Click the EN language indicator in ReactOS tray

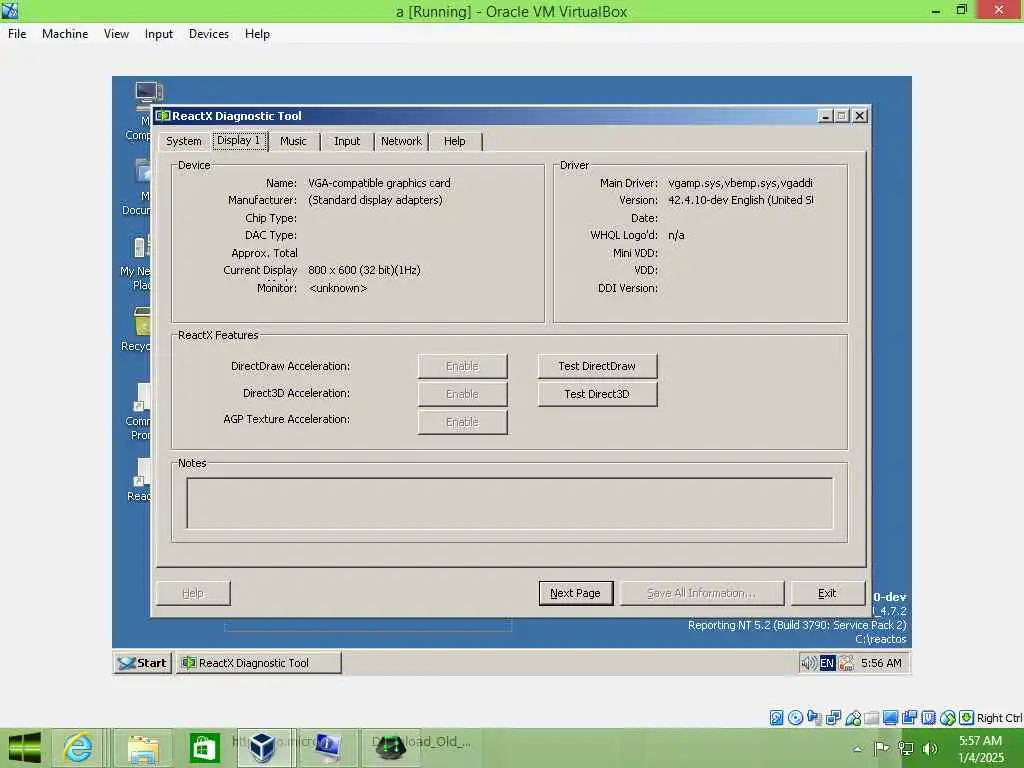click(827, 663)
